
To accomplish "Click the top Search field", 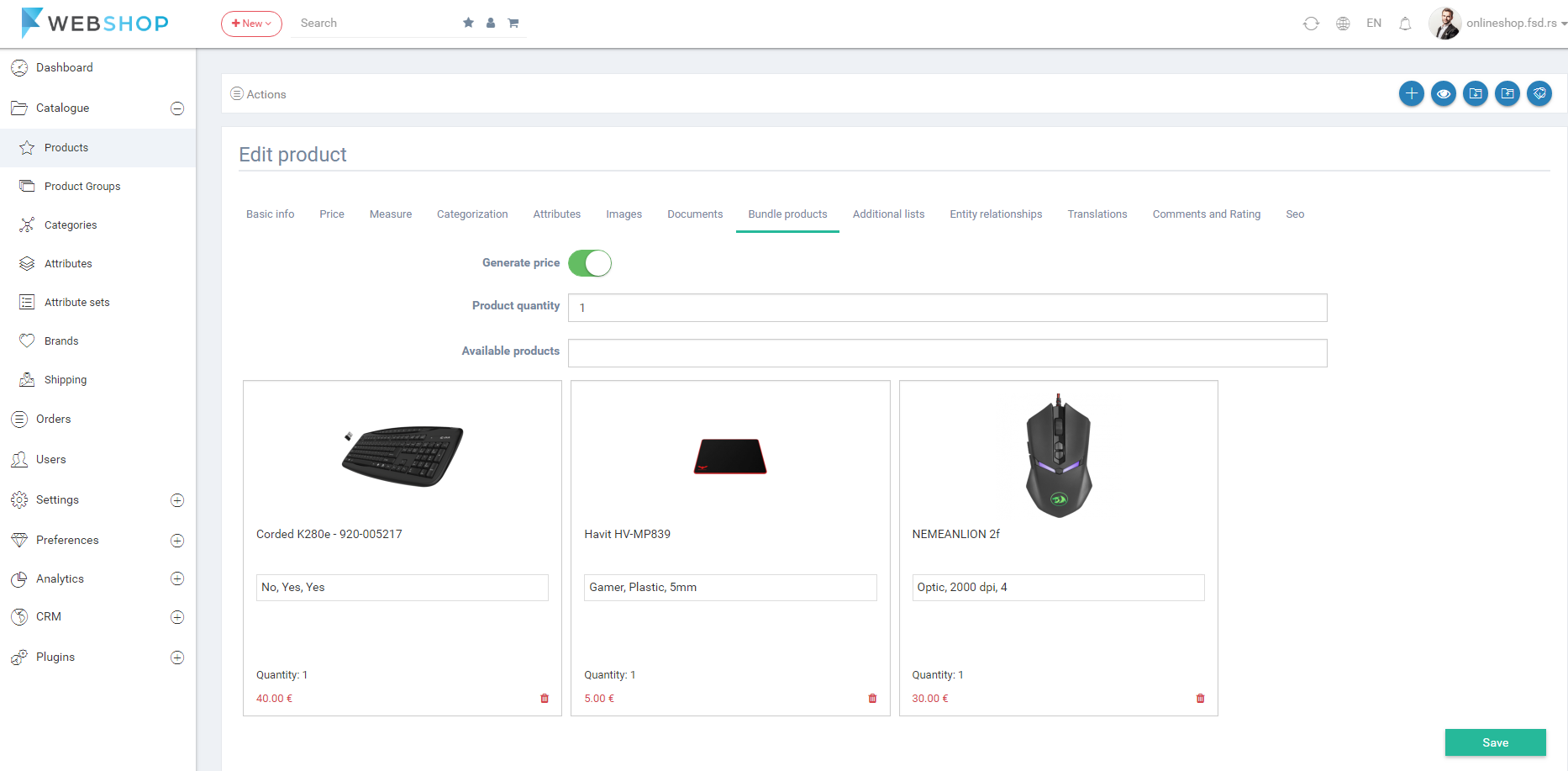I will (x=374, y=24).
